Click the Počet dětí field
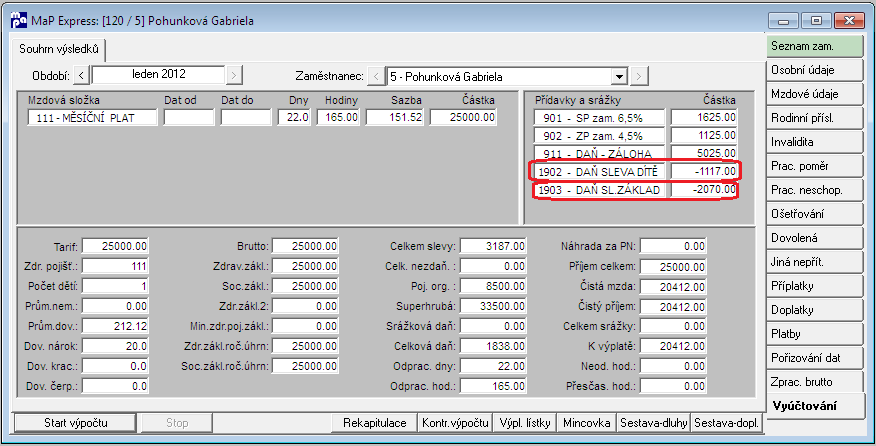The image size is (876, 446). (x=115, y=287)
